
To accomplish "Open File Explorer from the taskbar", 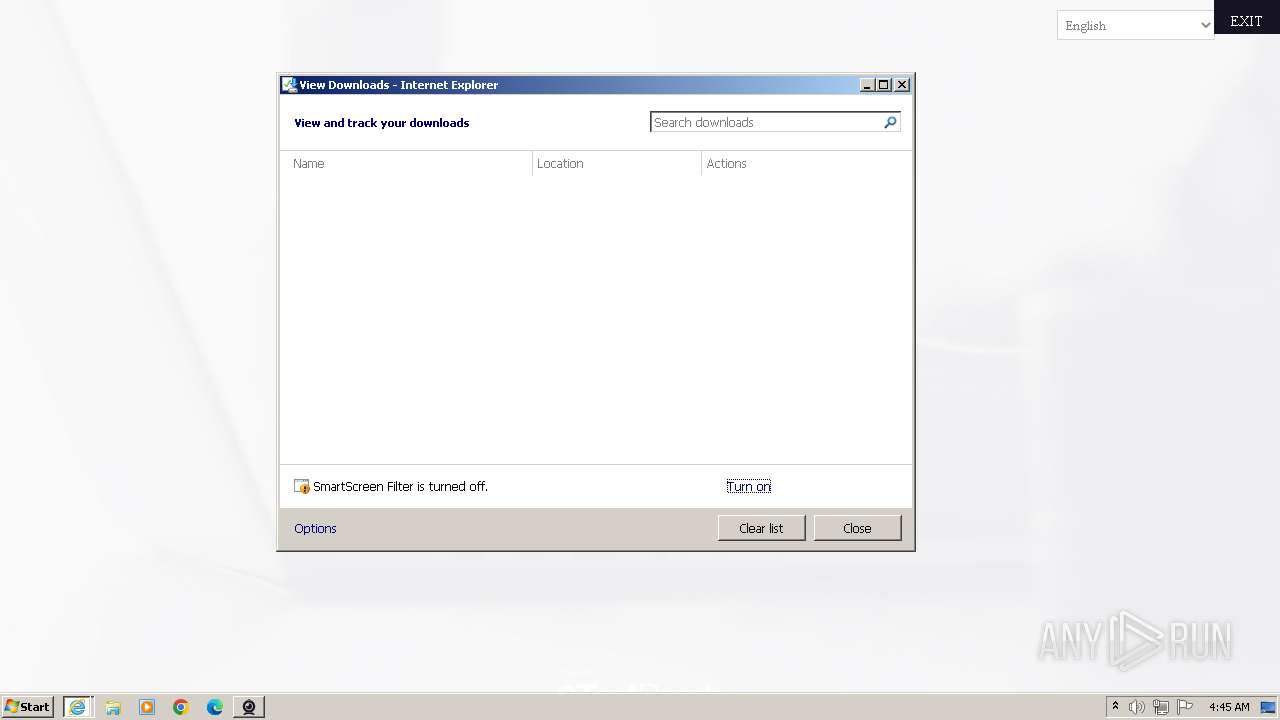I will point(113,707).
